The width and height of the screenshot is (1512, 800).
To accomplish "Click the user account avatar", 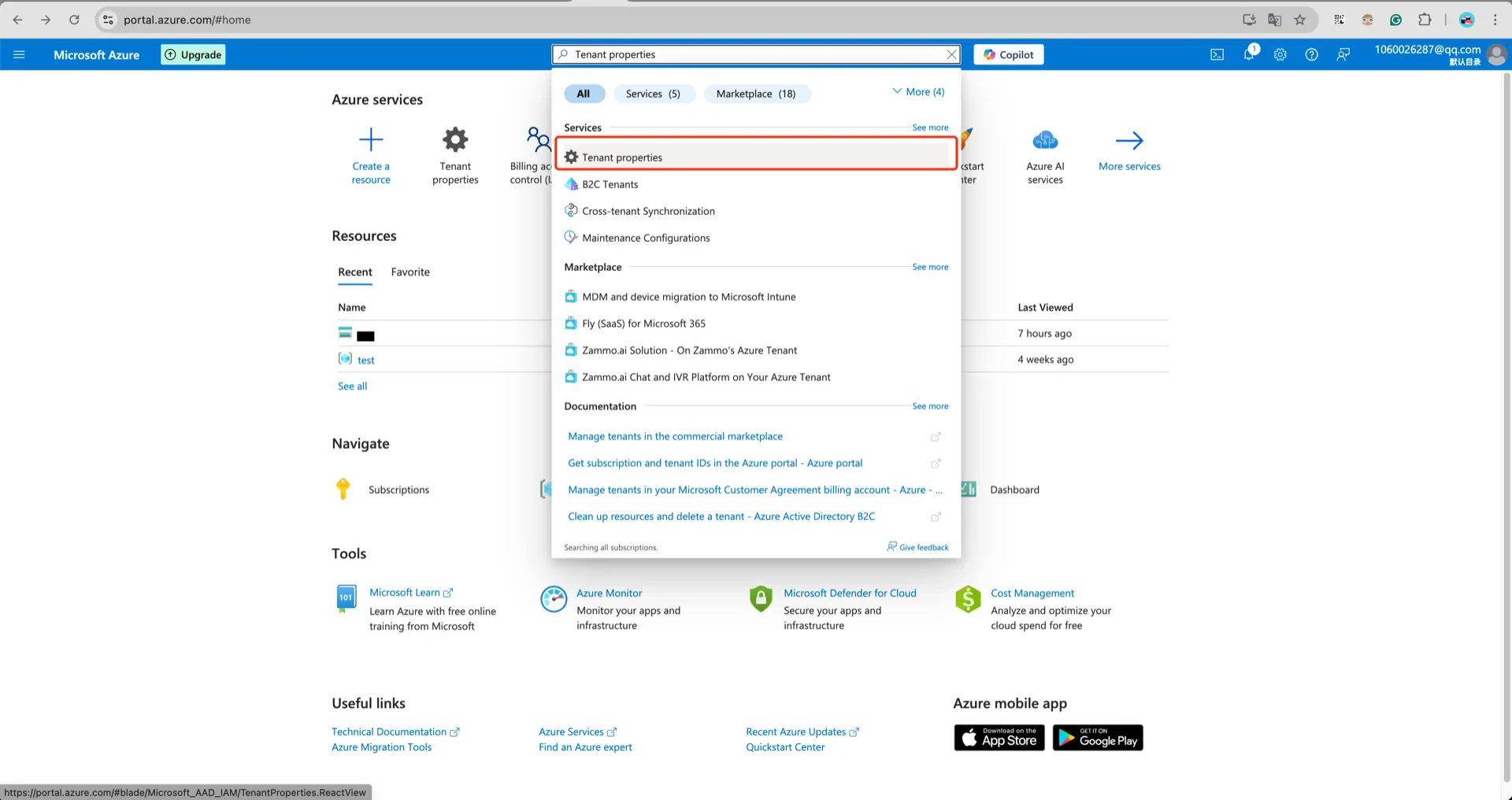I will coord(1497,54).
